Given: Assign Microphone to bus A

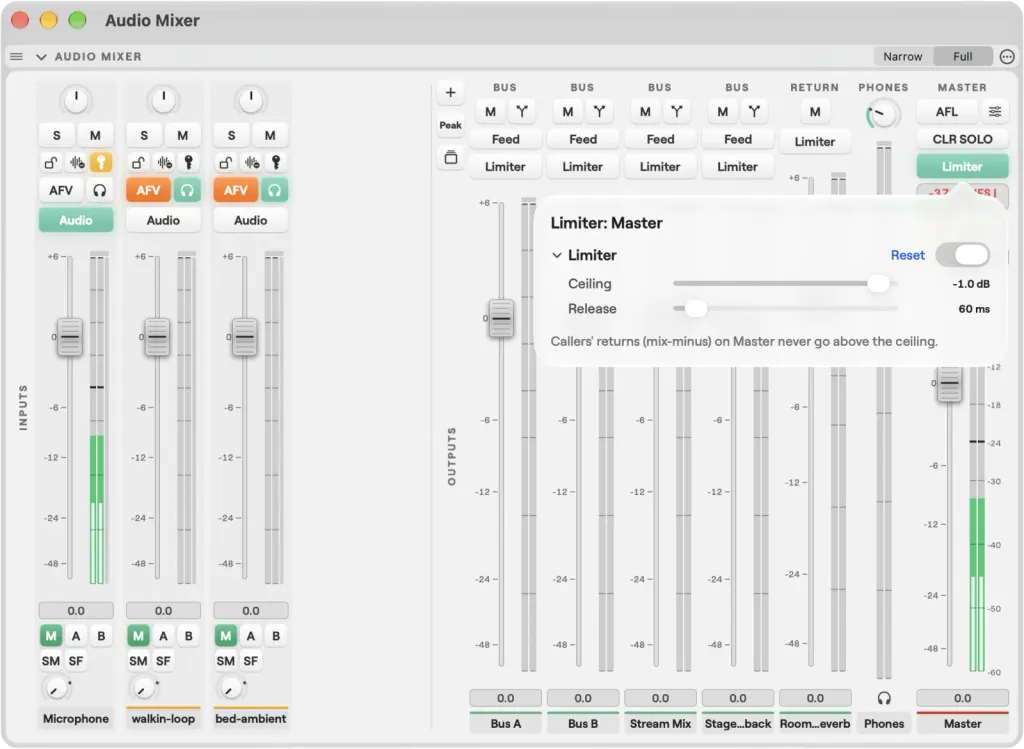Looking at the screenshot, I should tap(76, 636).
